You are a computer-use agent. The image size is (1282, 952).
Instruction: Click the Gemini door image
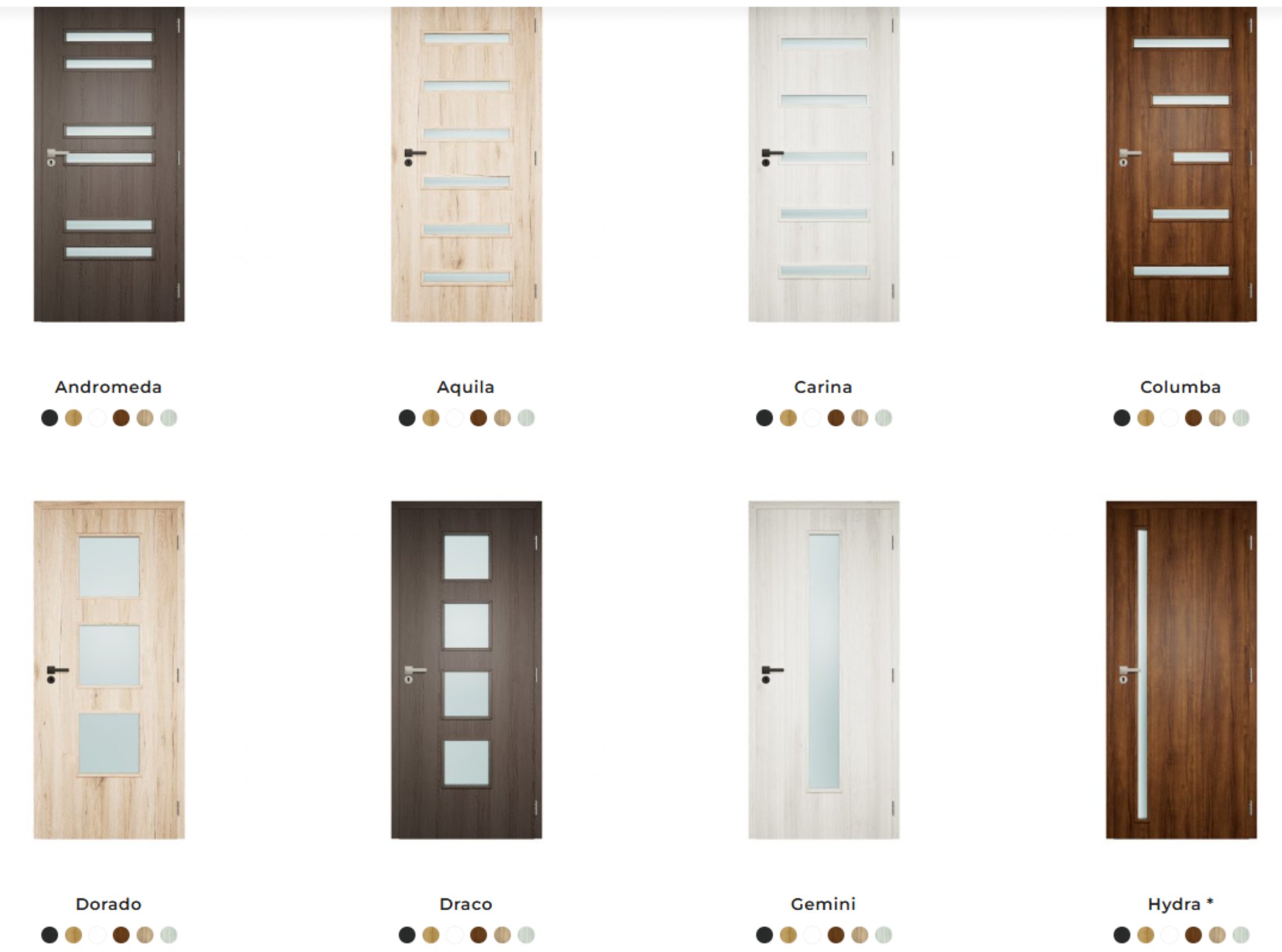(x=824, y=670)
